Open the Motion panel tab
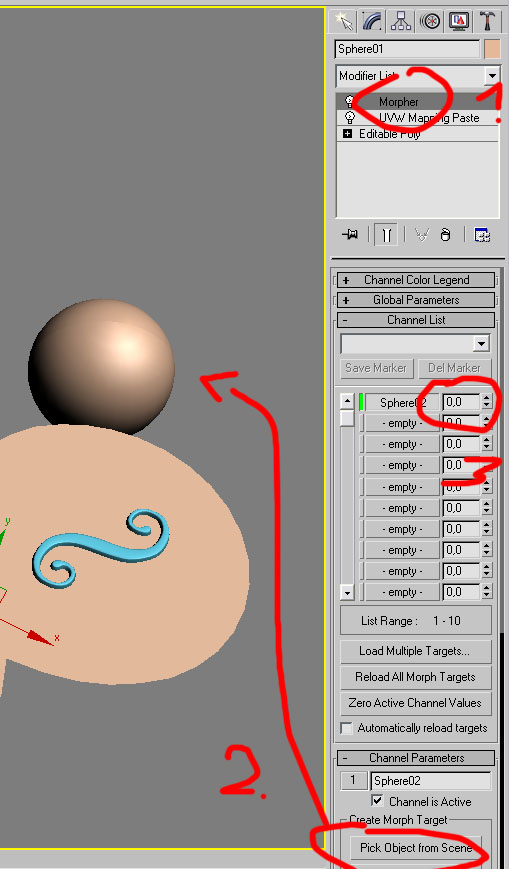 430,22
